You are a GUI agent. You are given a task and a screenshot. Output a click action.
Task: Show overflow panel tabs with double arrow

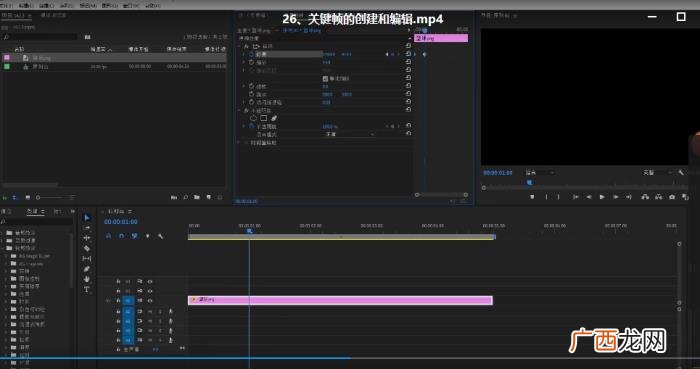click(73, 211)
